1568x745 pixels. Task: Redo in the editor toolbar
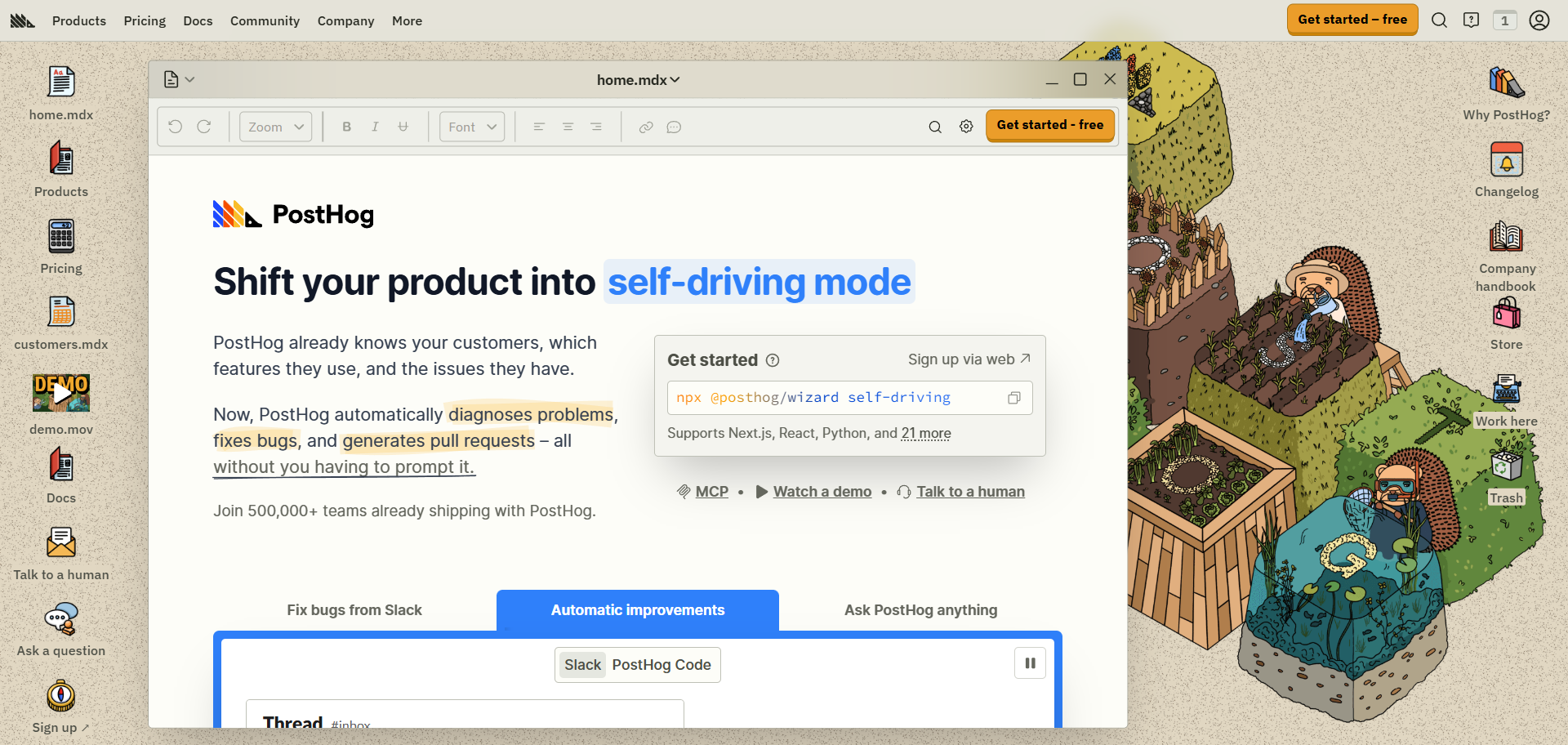click(204, 127)
